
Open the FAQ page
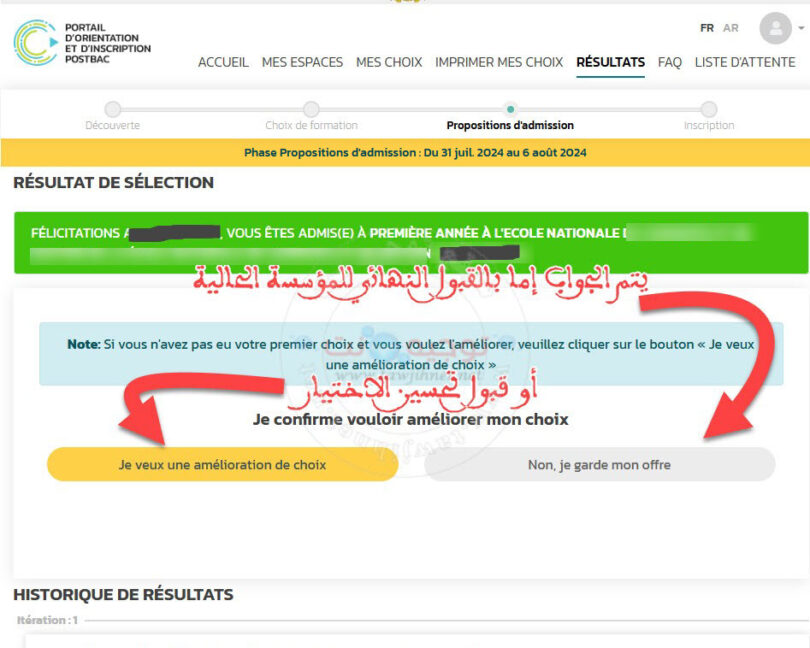[669, 61]
